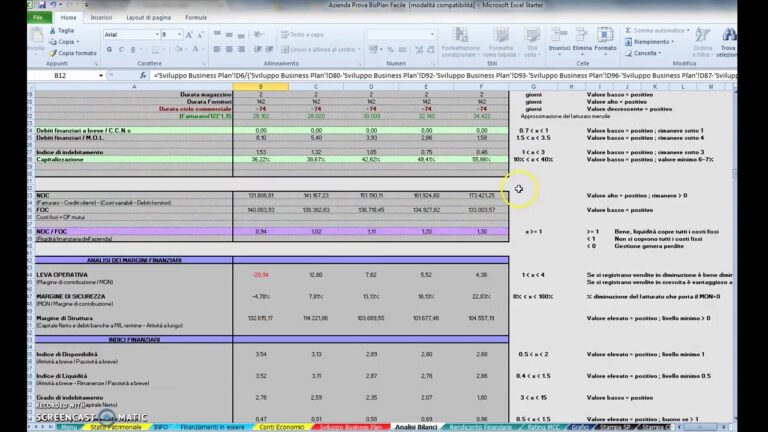Toggle center text alignment

tap(229, 49)
